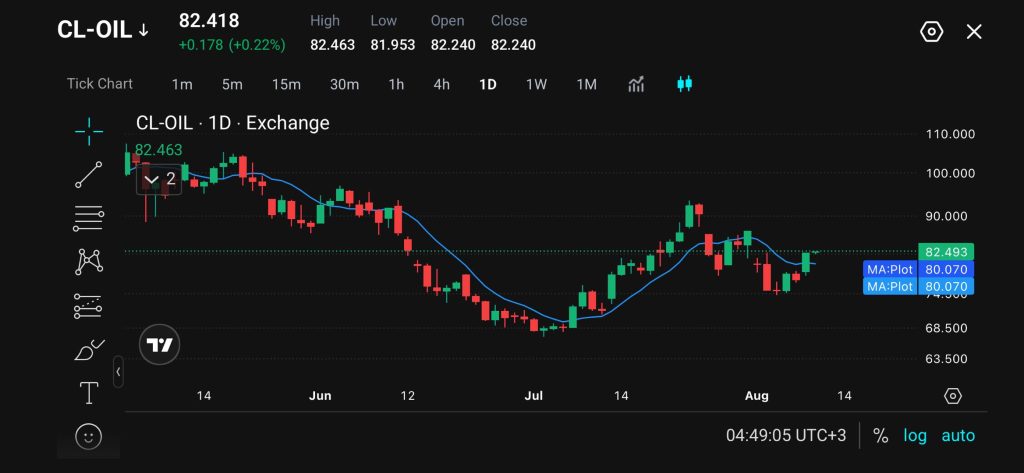Open the forecasting and measurement tools
The height and width of the screenshot is (473, 1024).
(x=88, y=306)
